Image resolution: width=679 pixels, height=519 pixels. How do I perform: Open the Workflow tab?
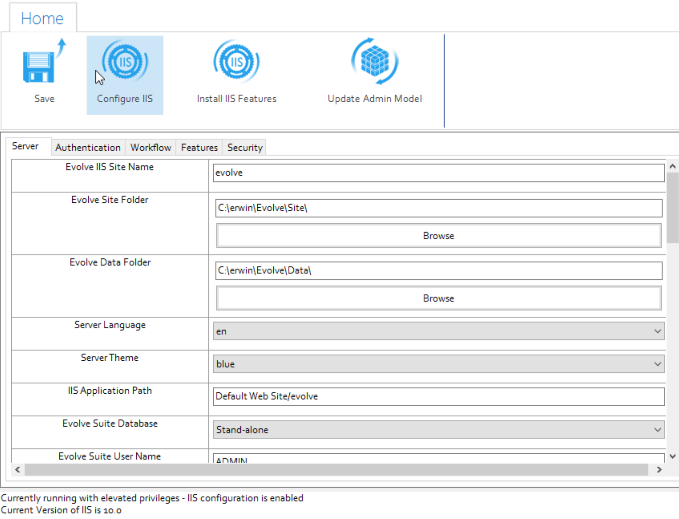tap(150, 148)
